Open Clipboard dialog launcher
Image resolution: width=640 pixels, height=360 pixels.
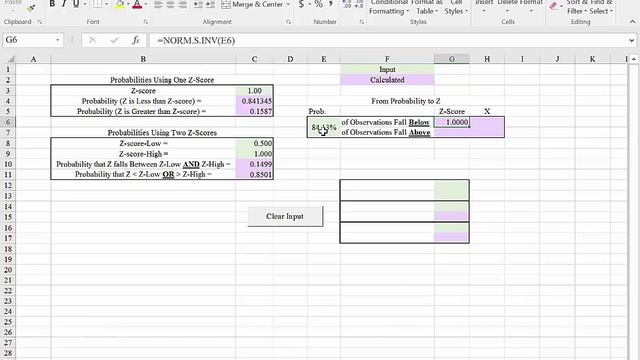tap(40, 22)
